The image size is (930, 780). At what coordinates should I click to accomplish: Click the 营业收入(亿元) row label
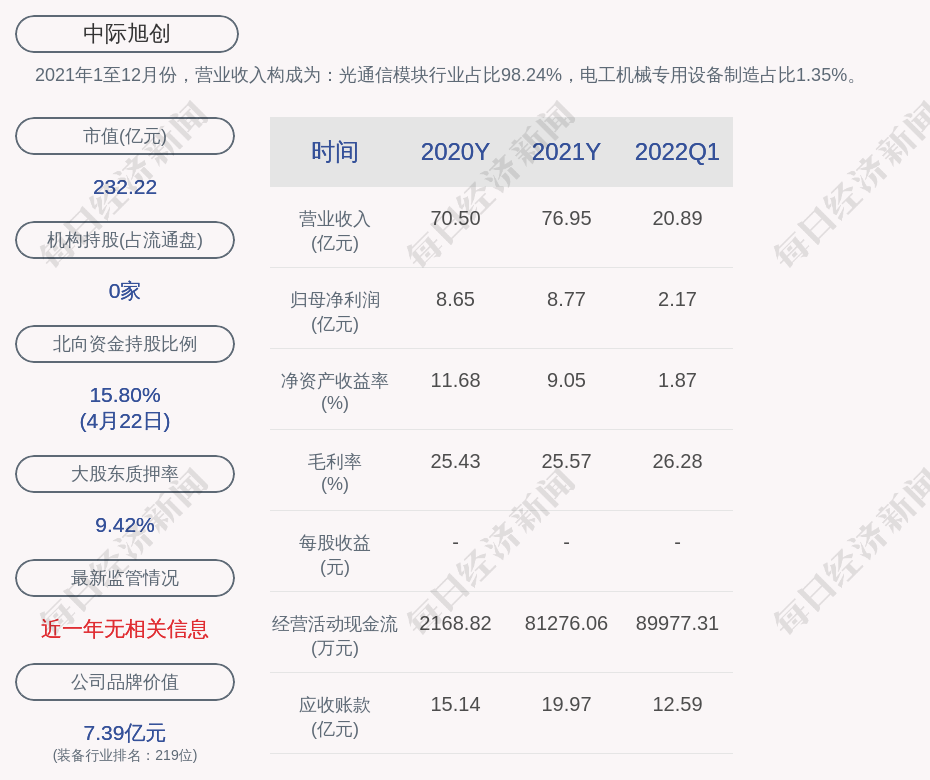pyautogui.click(x=335, y=231)
